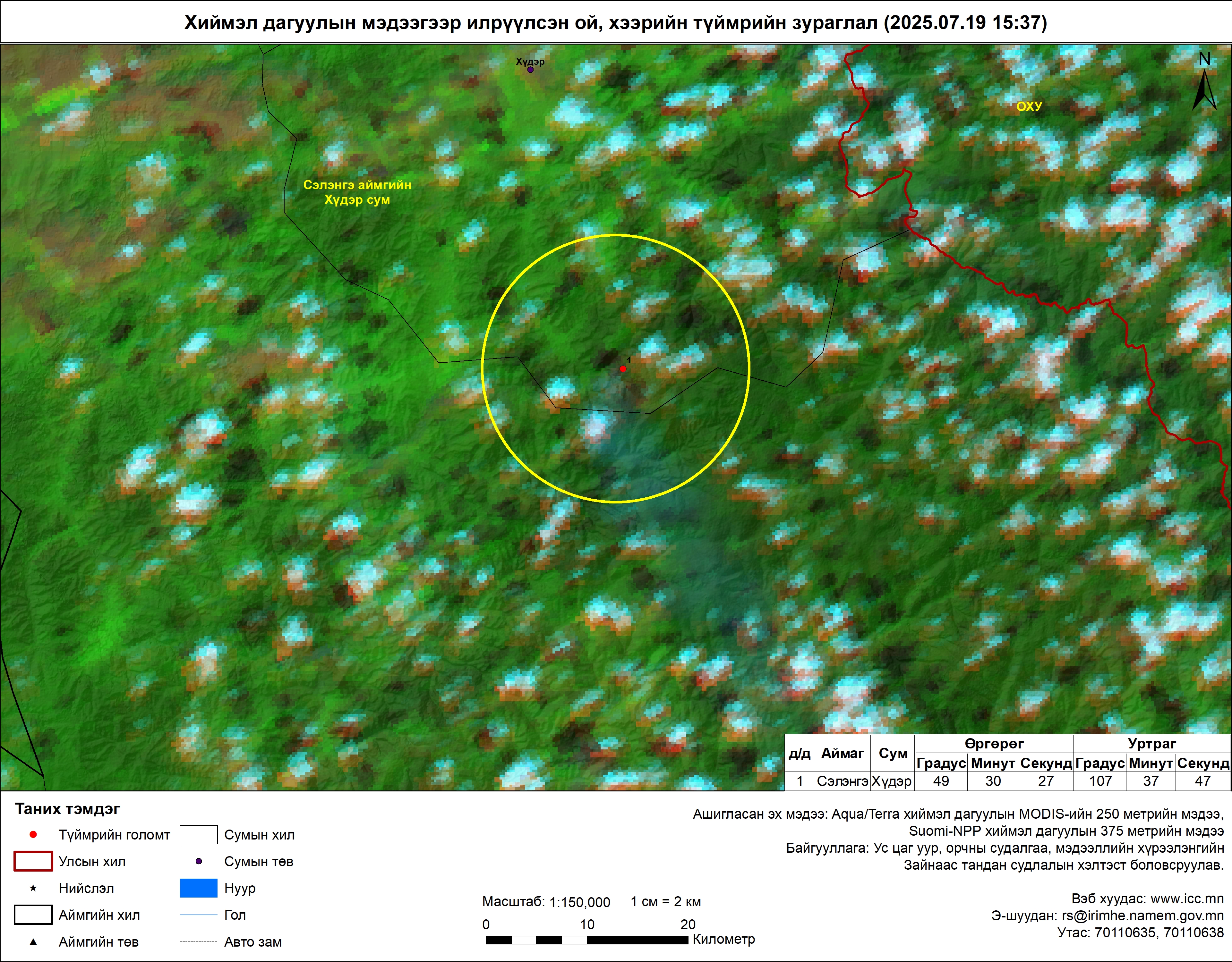Click the Сэлэнгэ аймгийн Хүдэр сум label
The height and width of the screenshot is (962, 1232).
(x=357, y=192)
